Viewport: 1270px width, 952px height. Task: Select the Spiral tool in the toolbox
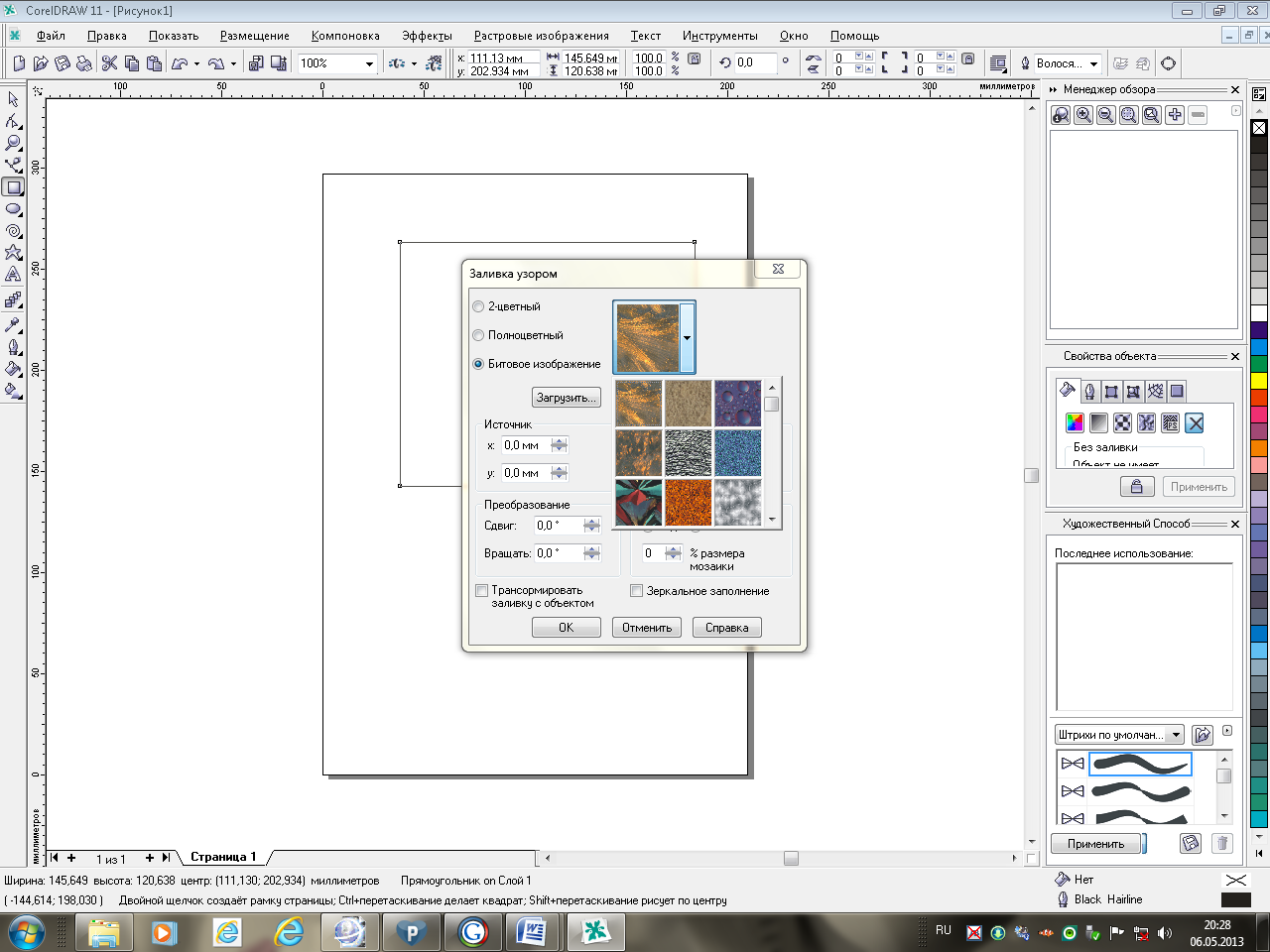(13, 230)
